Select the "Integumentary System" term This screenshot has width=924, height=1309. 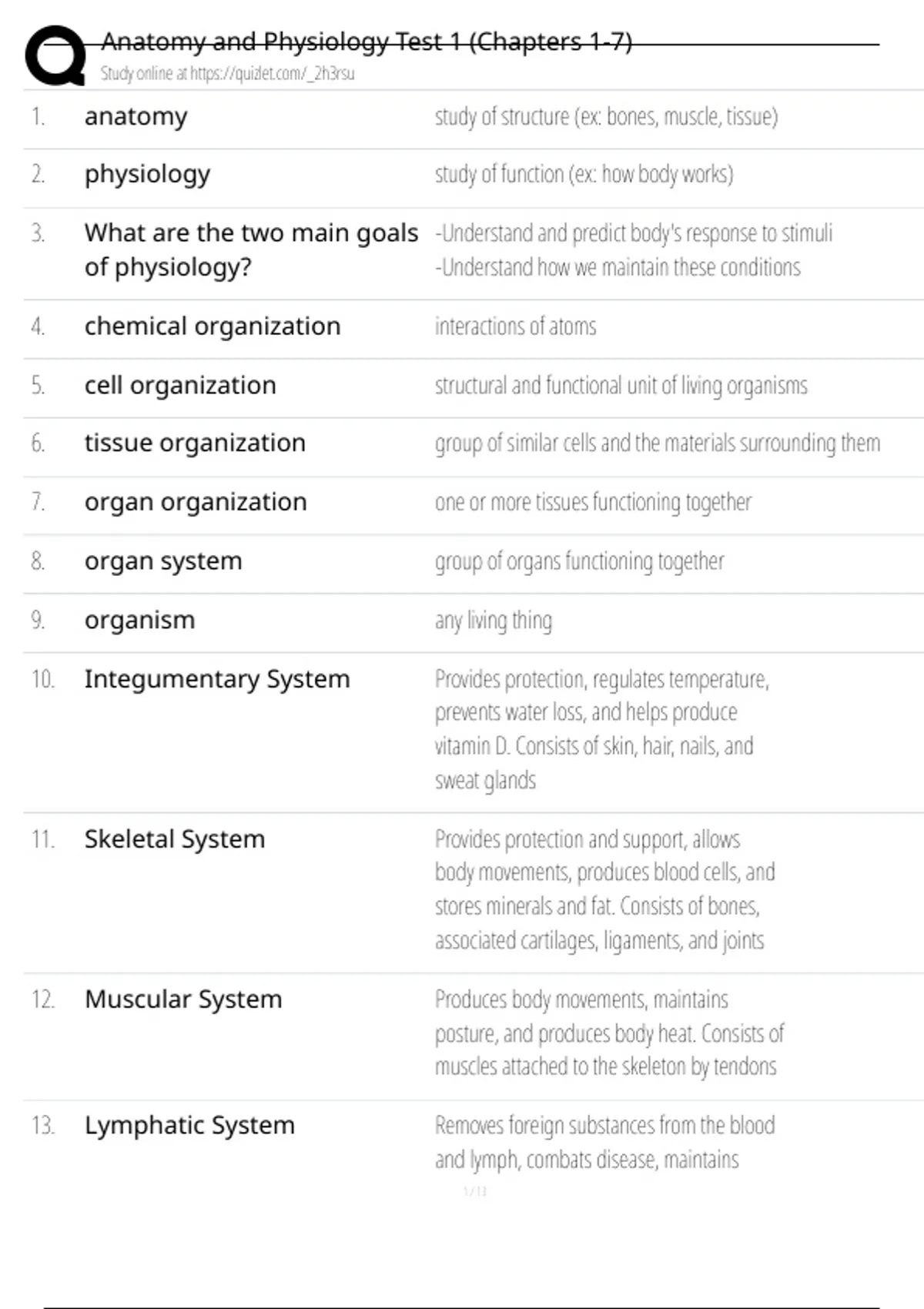point(217,679)
